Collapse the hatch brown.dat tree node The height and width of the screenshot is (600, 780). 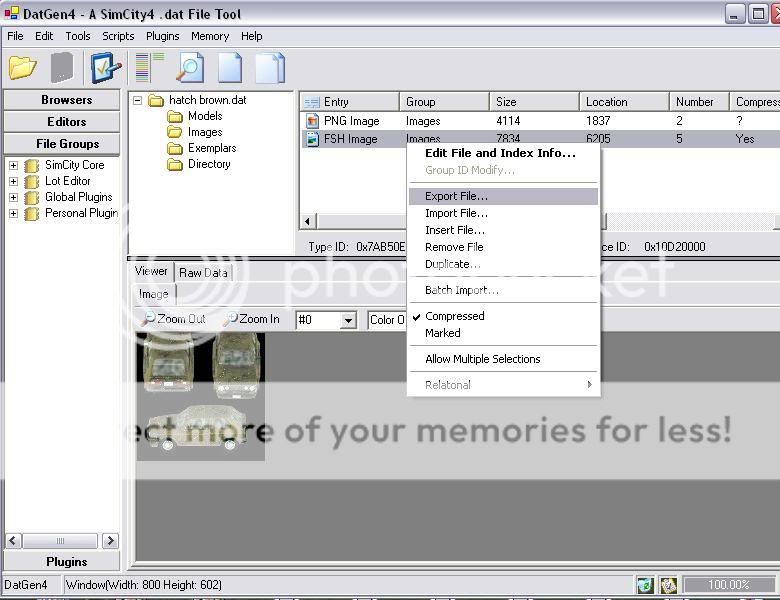point(138,101)
